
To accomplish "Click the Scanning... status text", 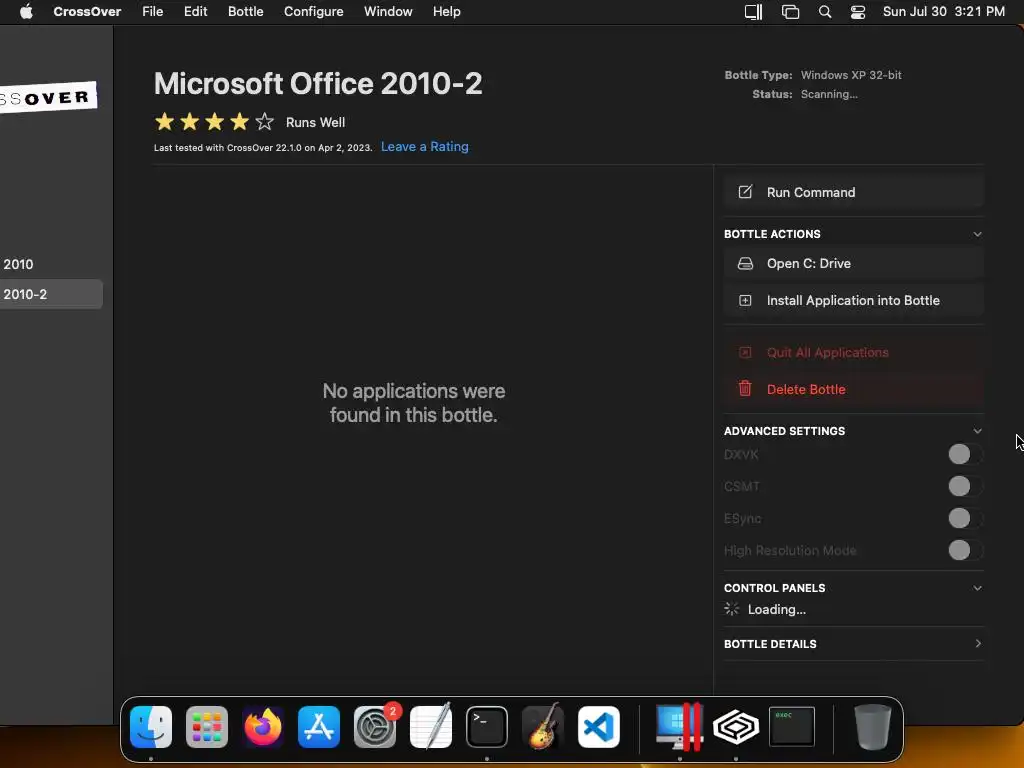I will (x=829, y=94).
